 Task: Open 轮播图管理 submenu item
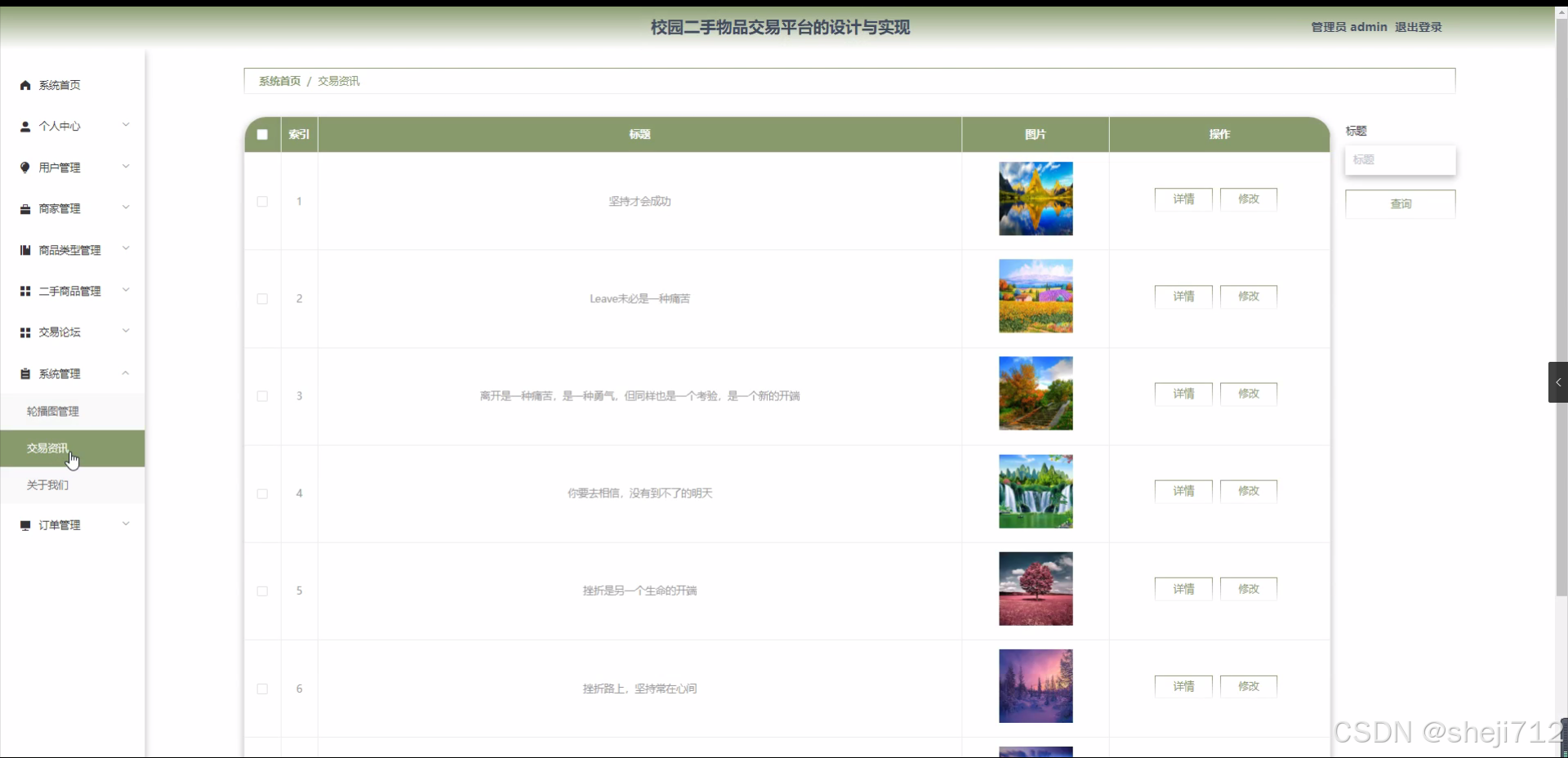[73, 412]
